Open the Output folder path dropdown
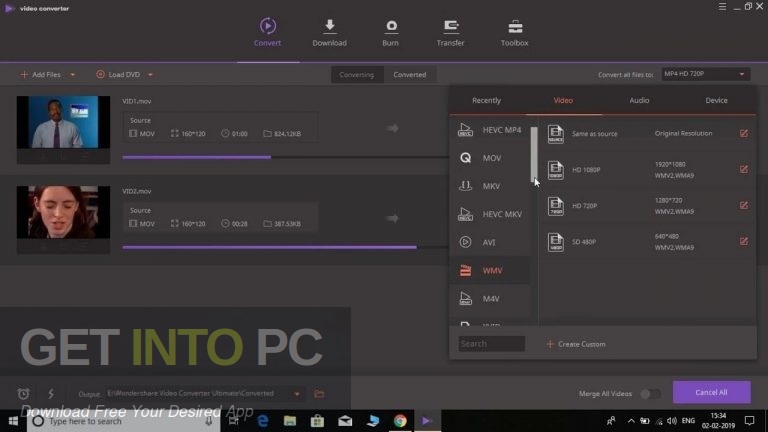The width and height of the screenshot is (768, 432). point(297,394)
